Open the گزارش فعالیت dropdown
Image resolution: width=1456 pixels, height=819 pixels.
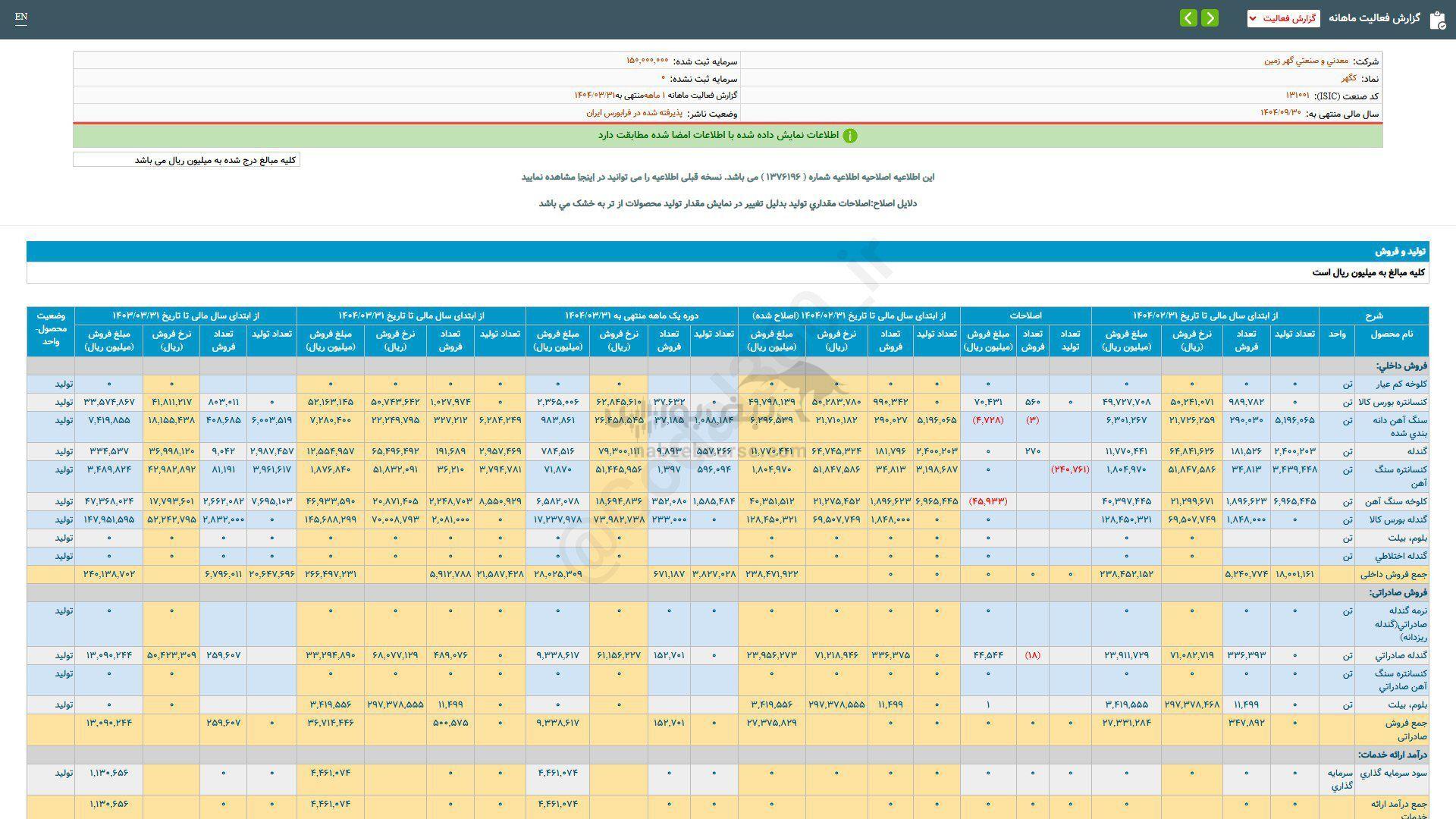1283,18
